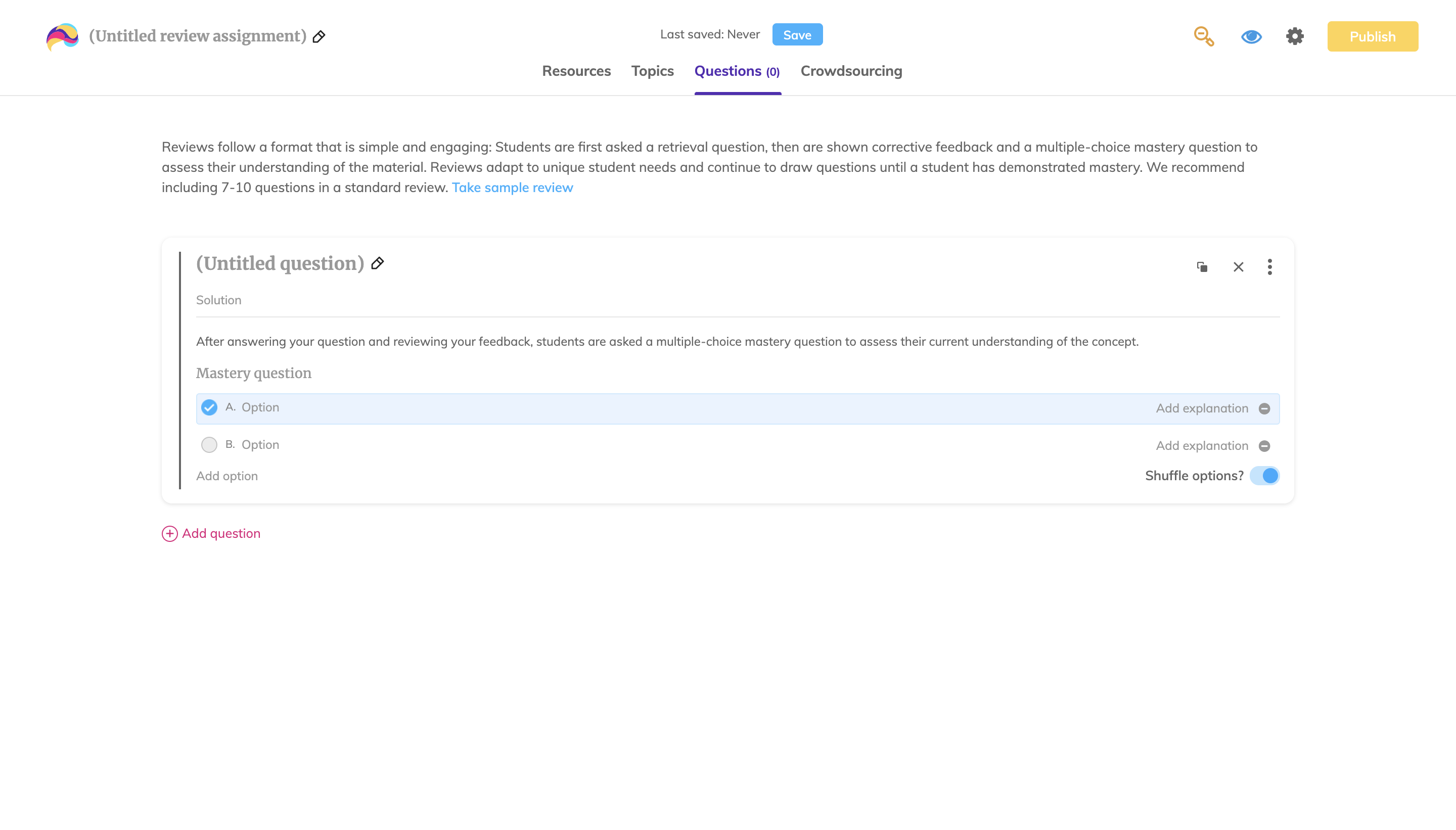
Task: Toggle the Shuffle options switch
Action: pos(1264,476)
